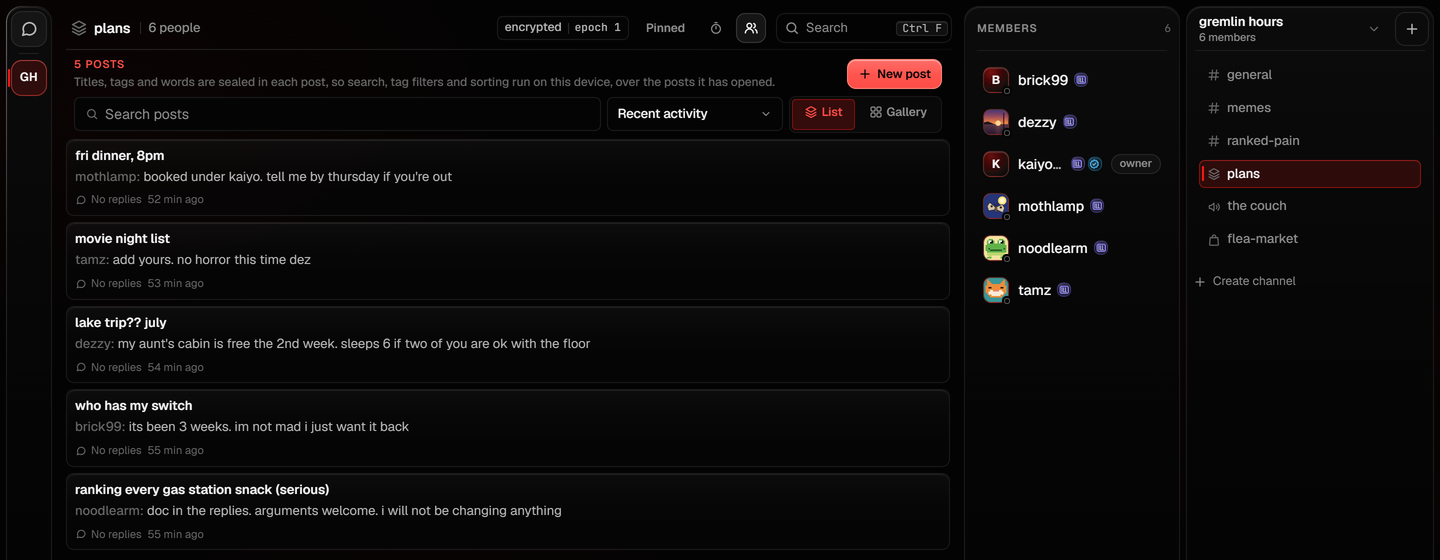Viewport: 1440px width, 560px height.
Task: Open tamz's fox avatar
Action: point(995,290)
